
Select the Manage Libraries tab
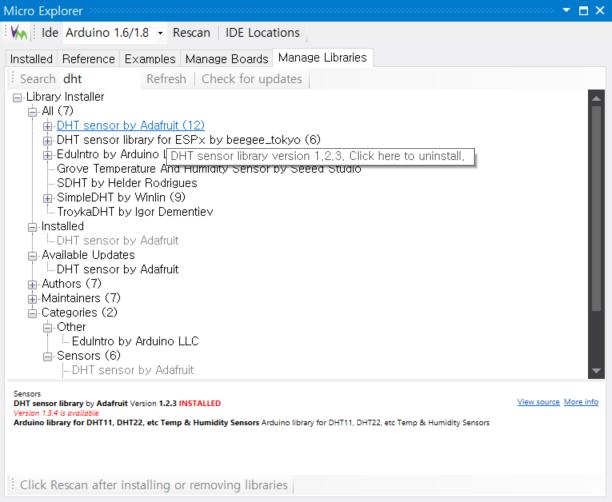[x=322, y=58]
